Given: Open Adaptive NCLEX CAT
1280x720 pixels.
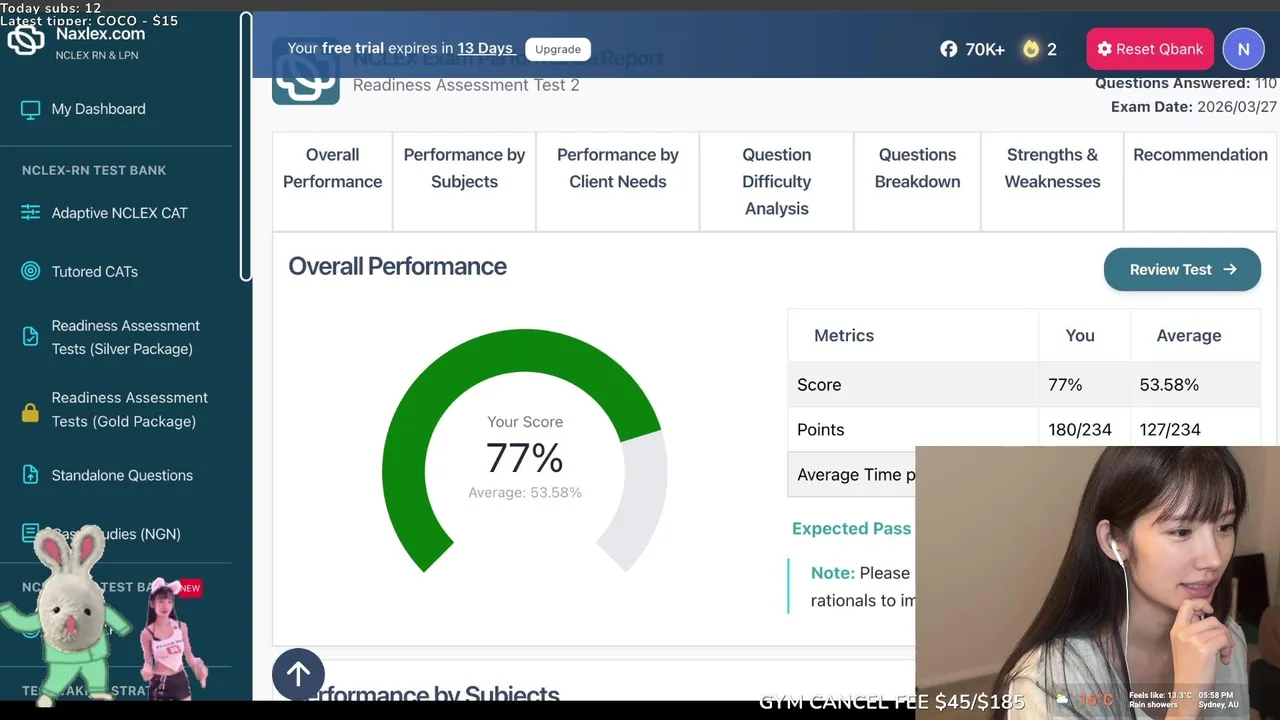Looking at the screenshot, I should click(119, 213).
